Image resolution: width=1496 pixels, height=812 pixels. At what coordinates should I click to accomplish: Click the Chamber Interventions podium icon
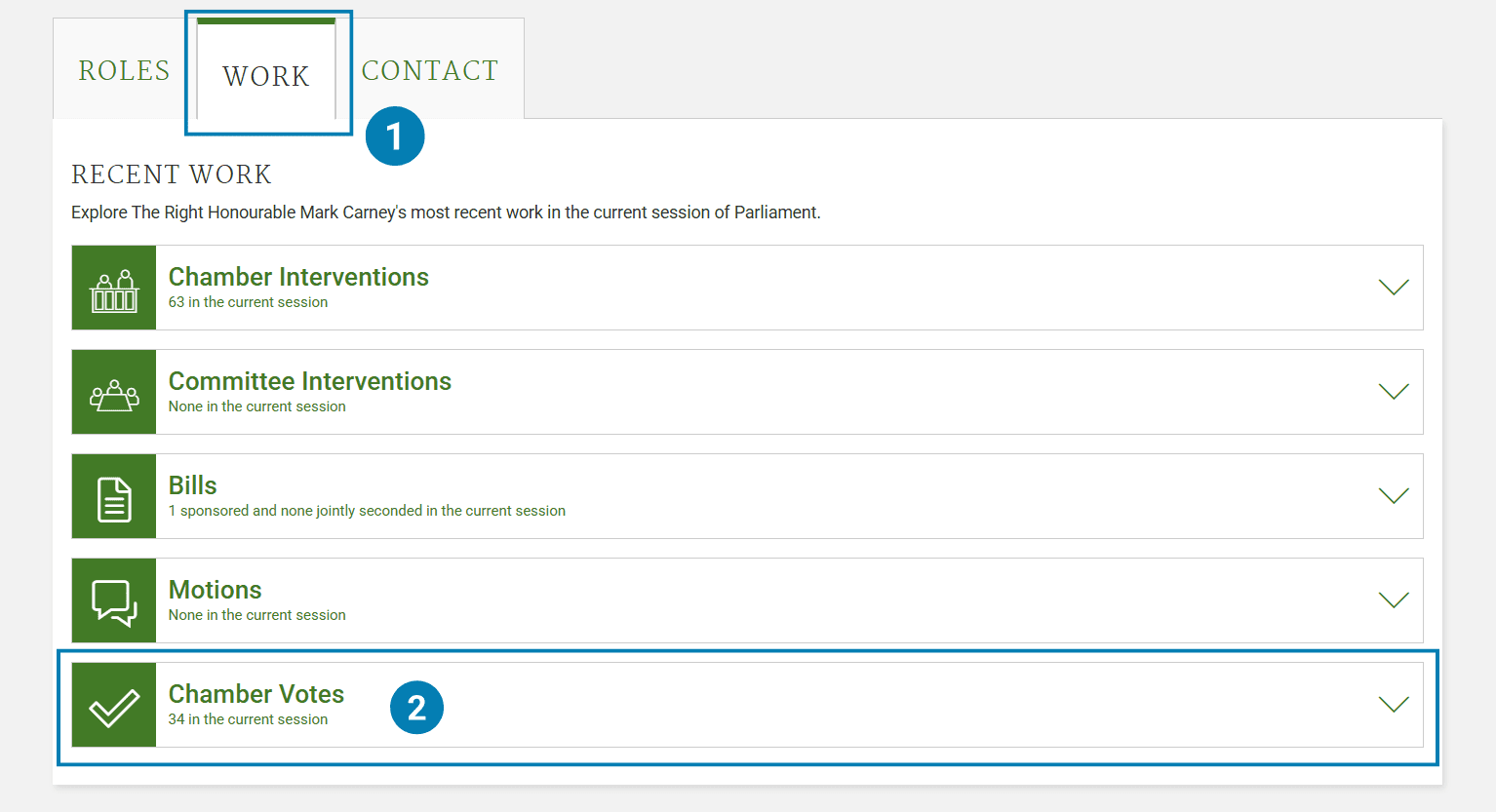114,289
